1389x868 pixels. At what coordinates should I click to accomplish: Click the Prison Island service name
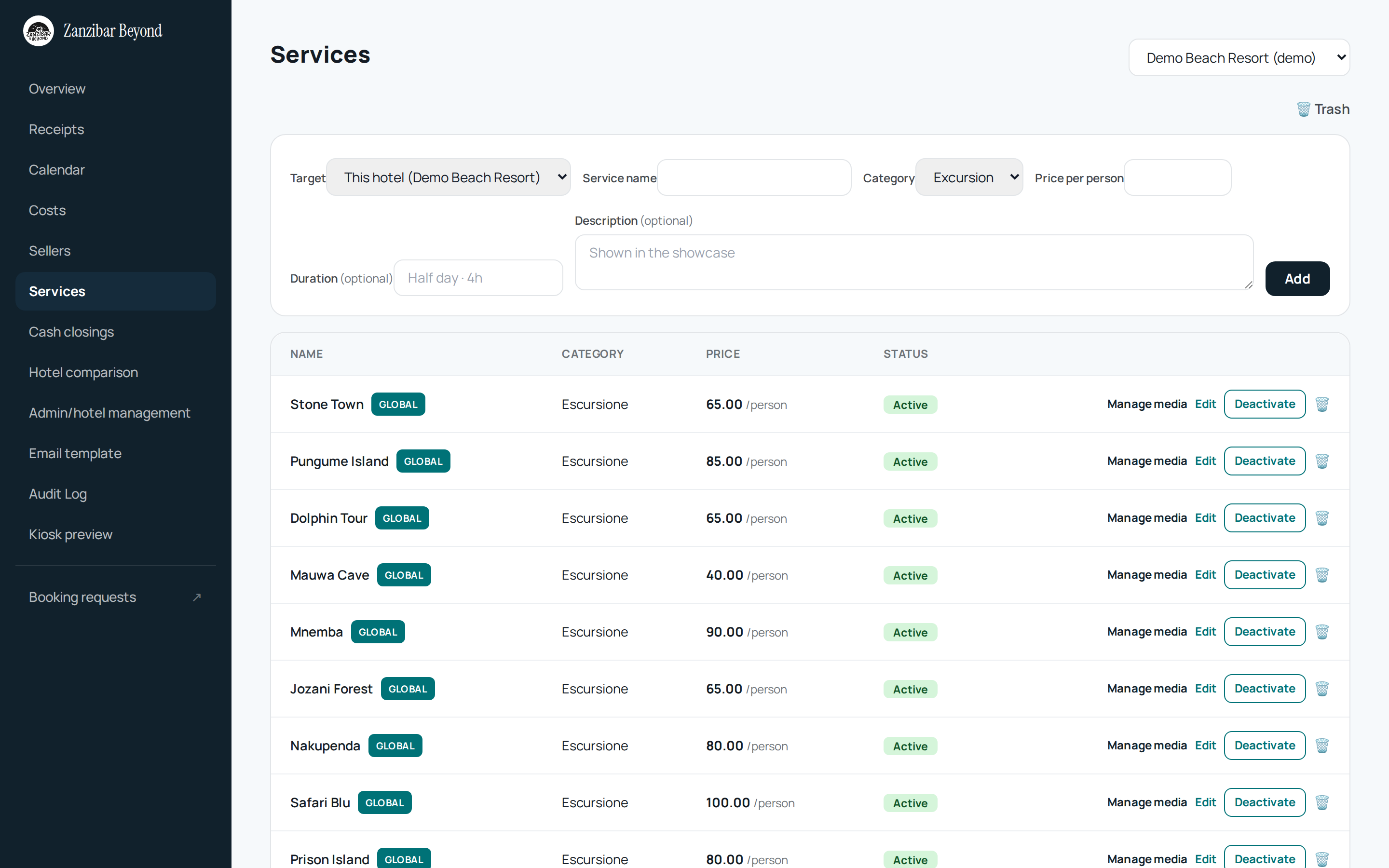[329, 859]
